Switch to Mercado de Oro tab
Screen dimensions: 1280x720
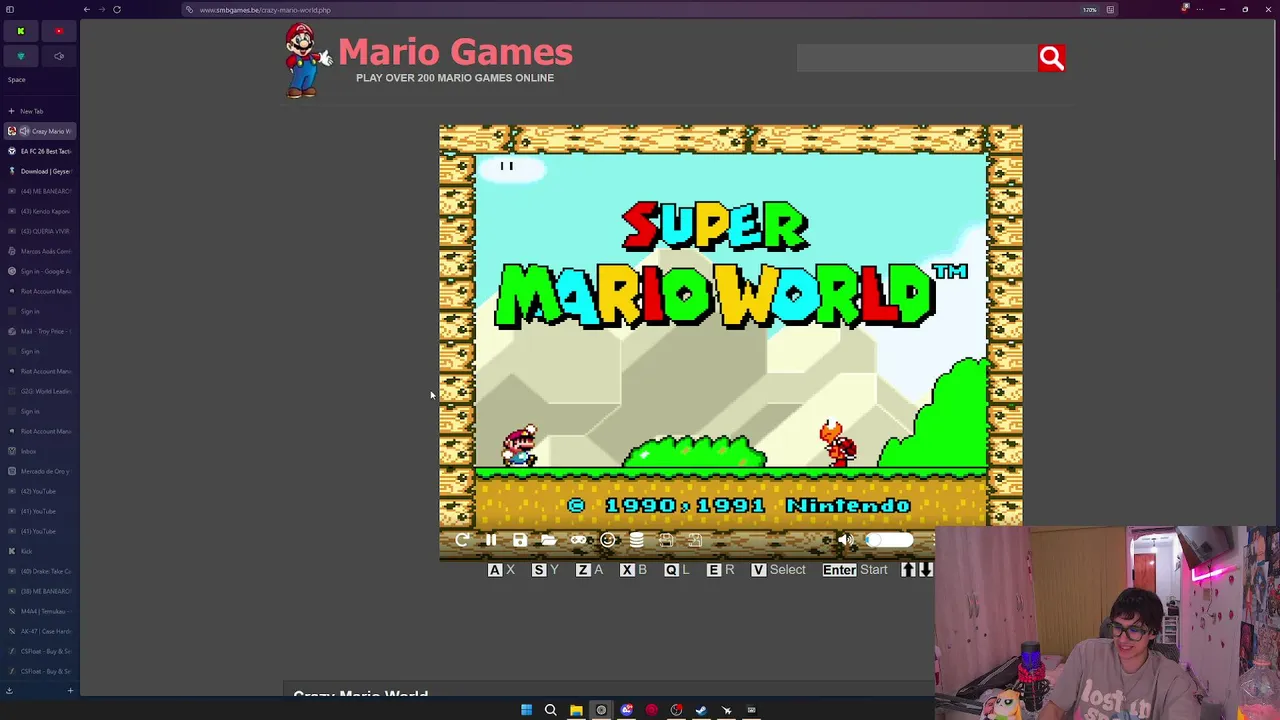point(40,471)
